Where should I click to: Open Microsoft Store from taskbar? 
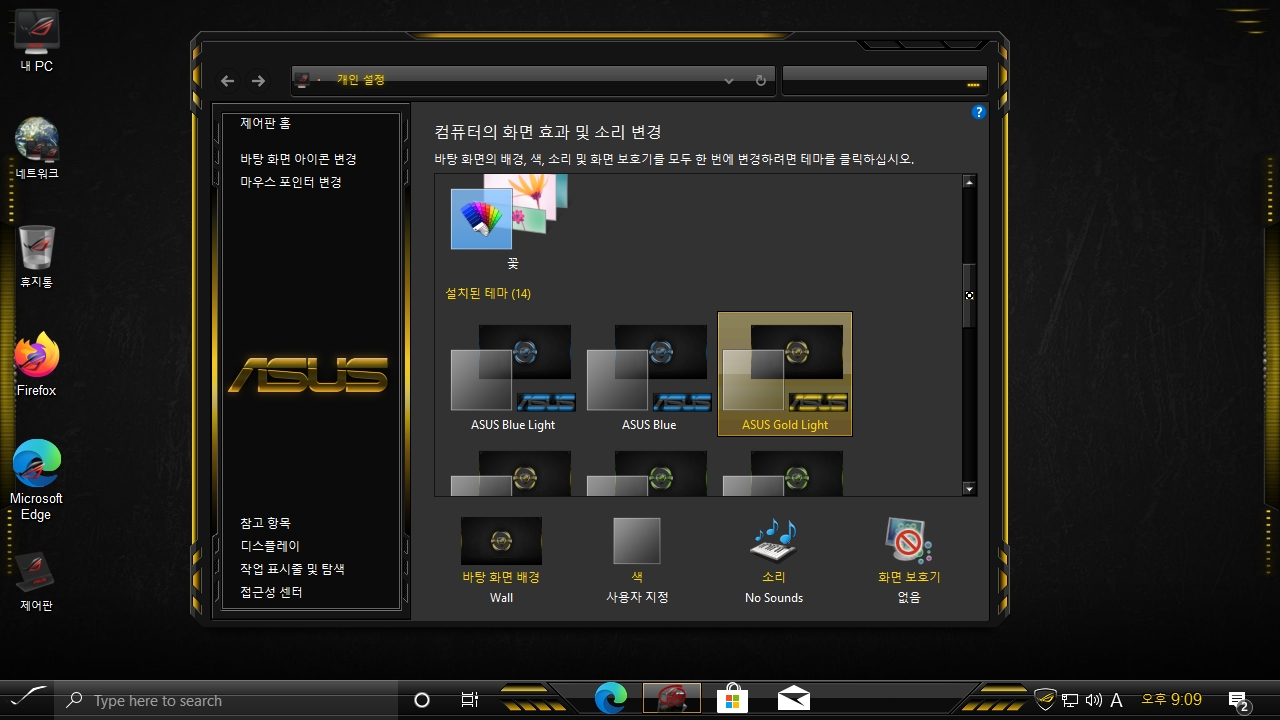(x=733, y=699)
